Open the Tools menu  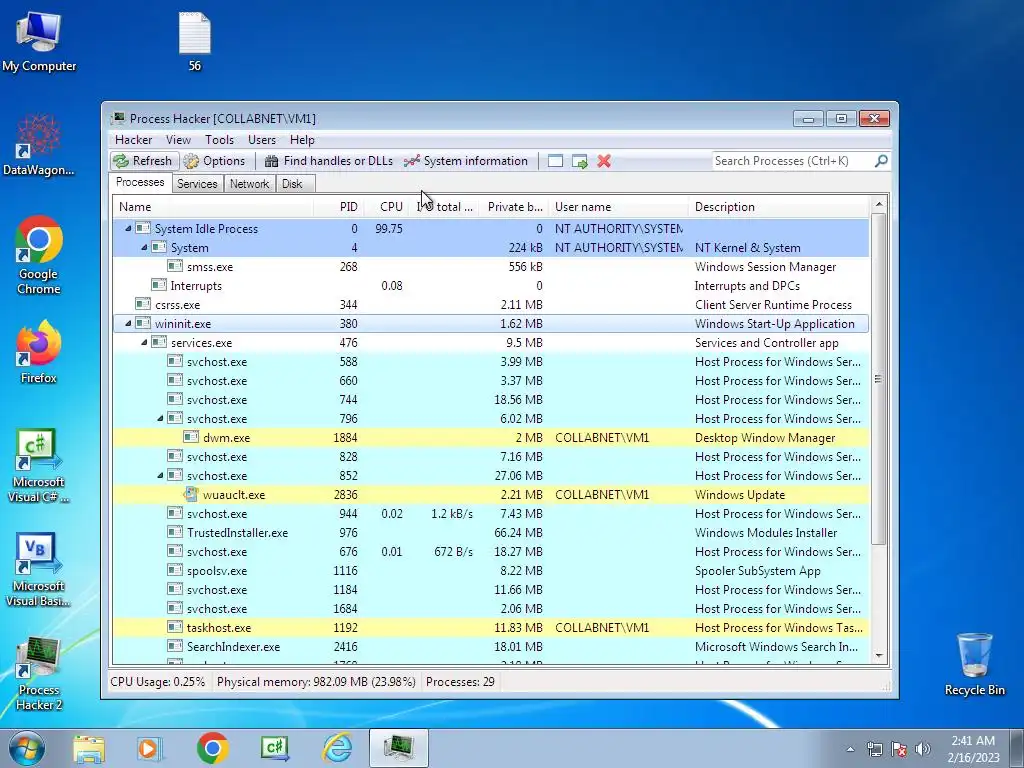219,140
